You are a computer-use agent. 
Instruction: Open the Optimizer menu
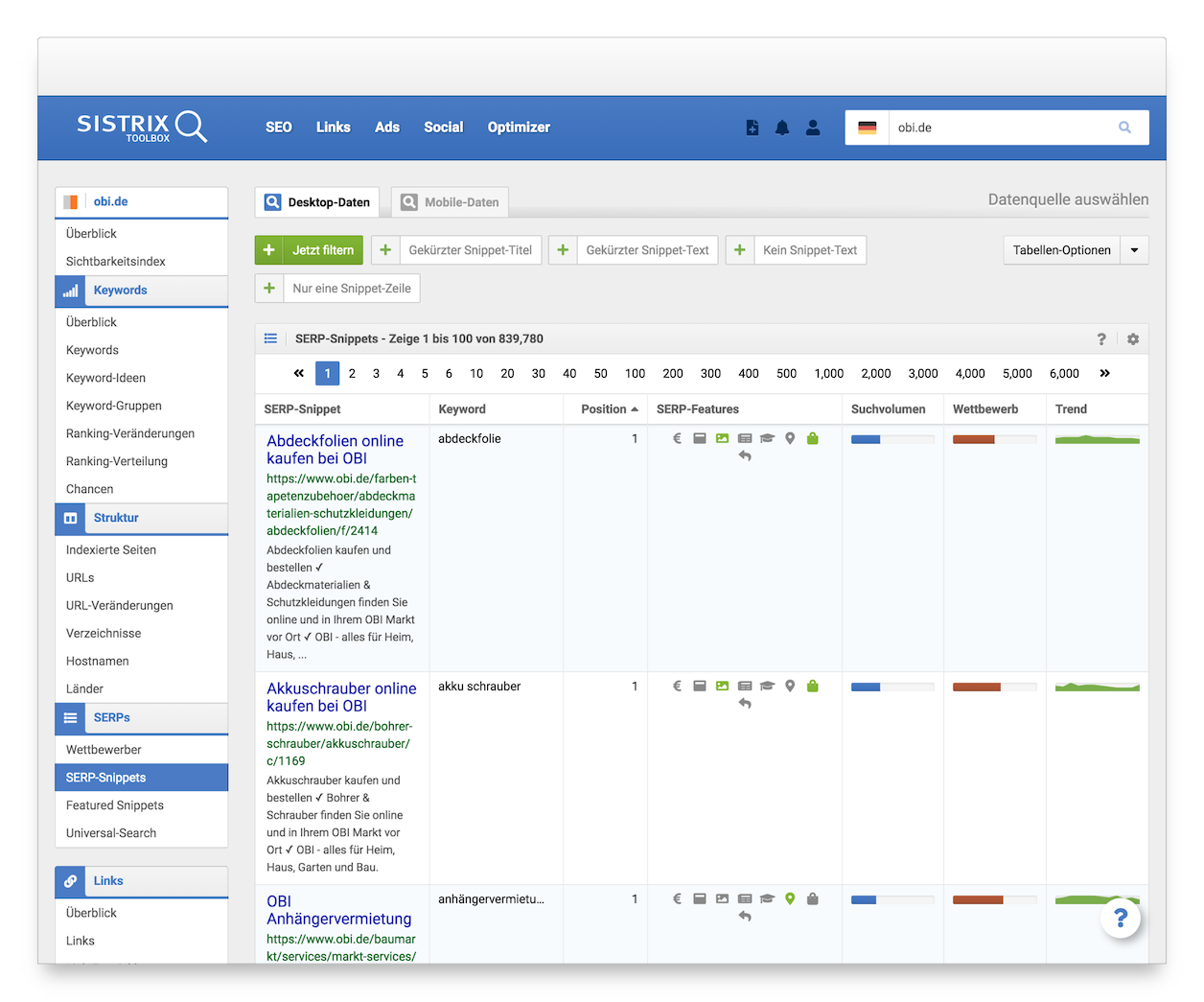click(x=519, y=128)
